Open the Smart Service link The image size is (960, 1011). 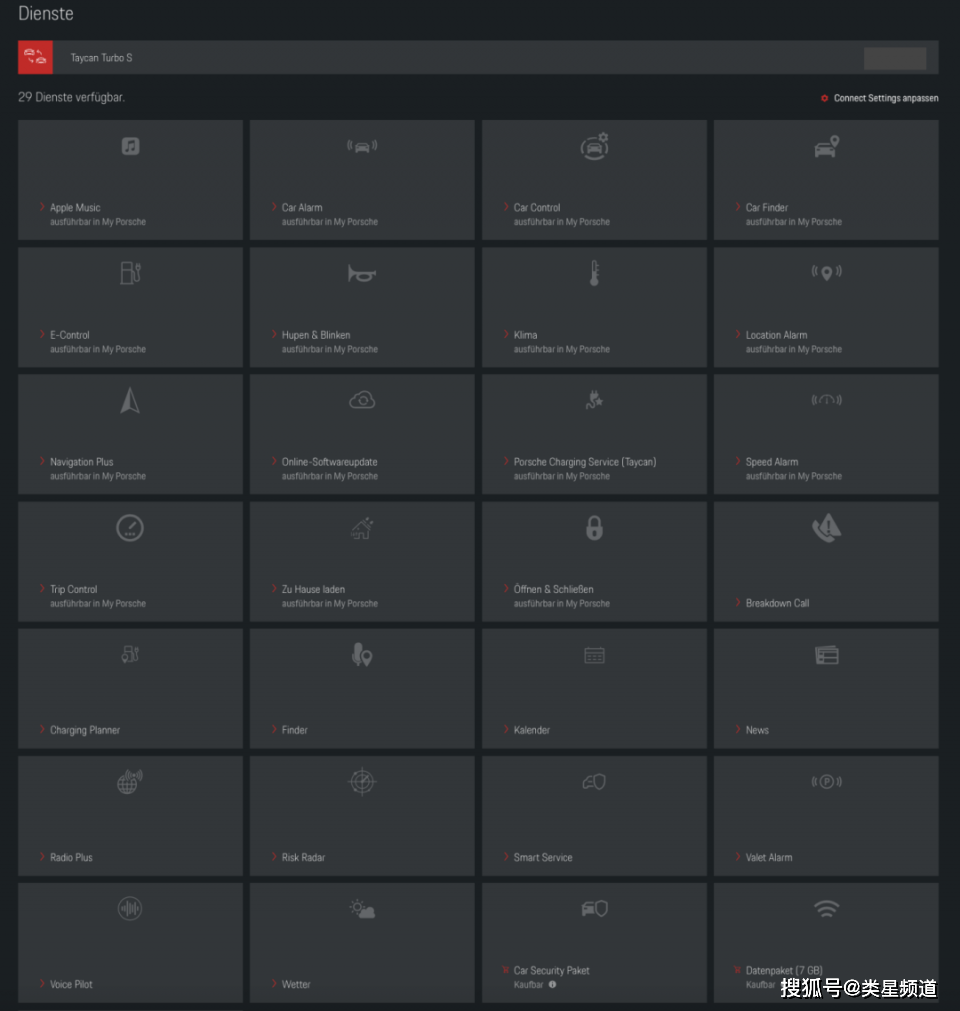click(543, 858)
